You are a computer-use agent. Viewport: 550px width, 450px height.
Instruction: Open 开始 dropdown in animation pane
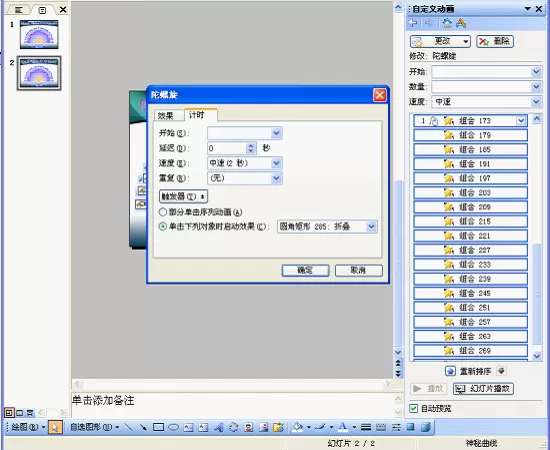pos(536,72)
